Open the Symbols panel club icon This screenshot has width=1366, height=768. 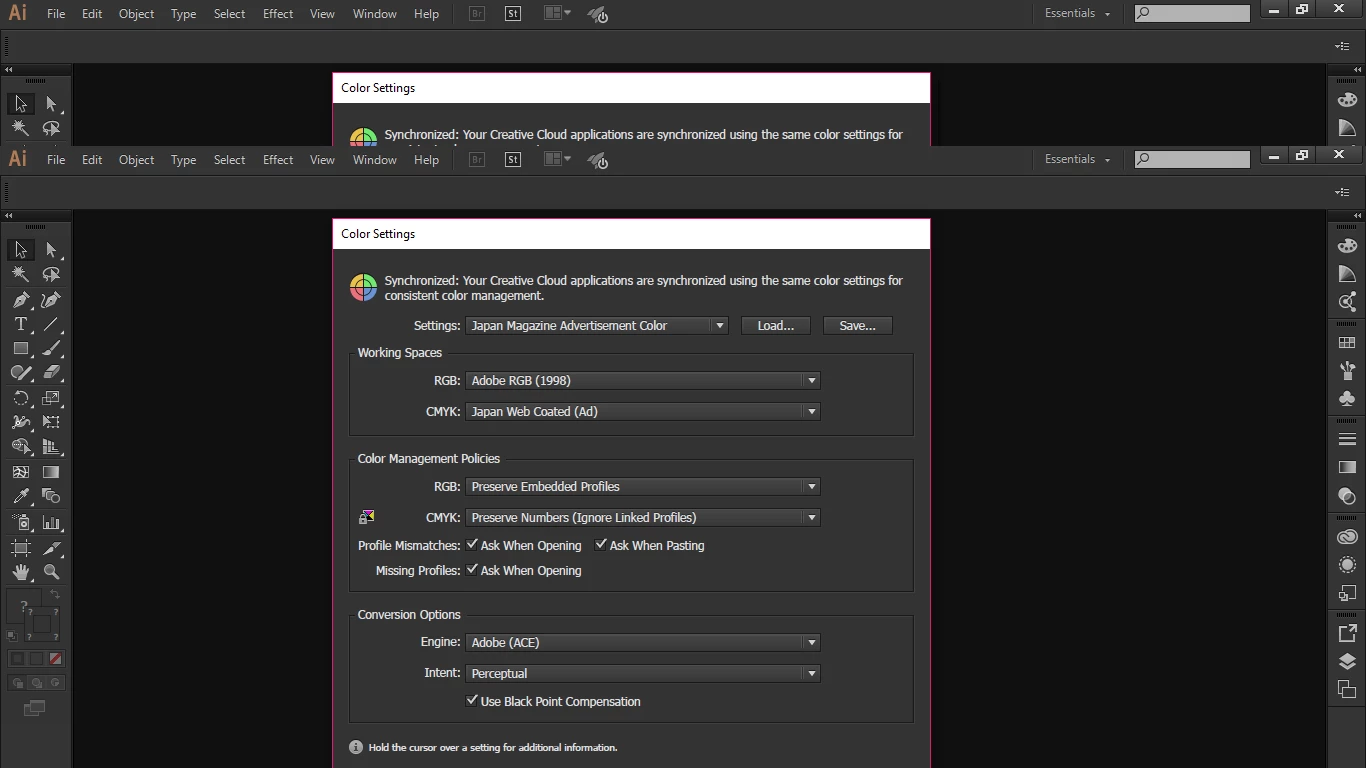1347,398
